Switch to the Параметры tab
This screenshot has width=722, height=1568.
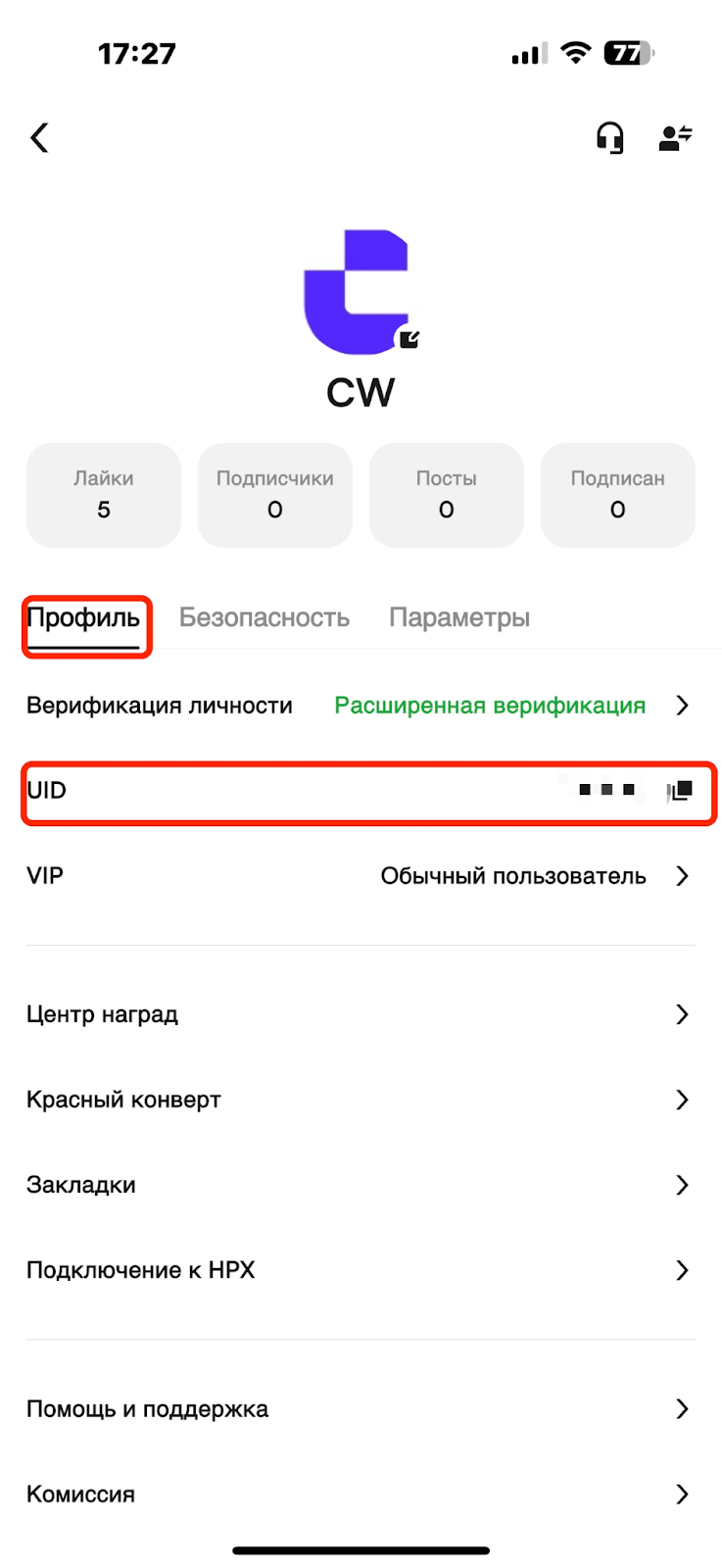[459, 618]
